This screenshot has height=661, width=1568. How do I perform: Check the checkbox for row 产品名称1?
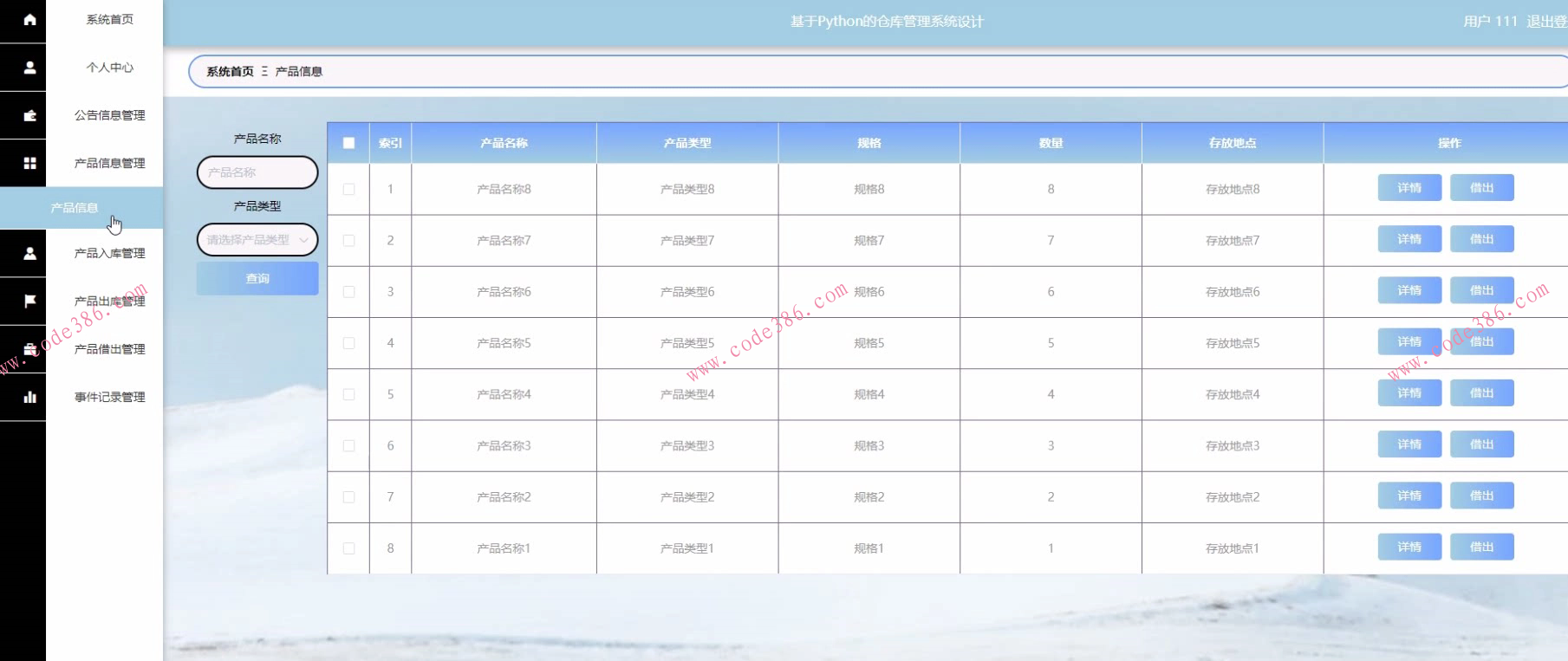[x=348, y=548]
